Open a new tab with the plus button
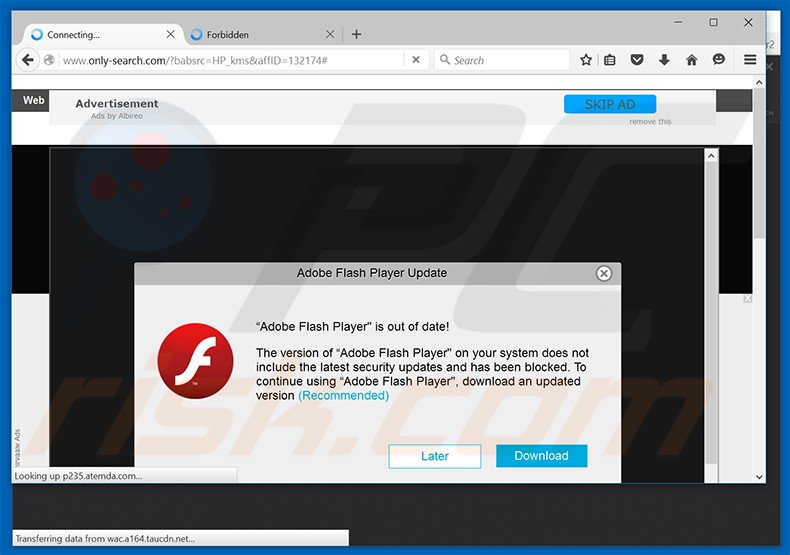790x555 pixels. (356, 34)
